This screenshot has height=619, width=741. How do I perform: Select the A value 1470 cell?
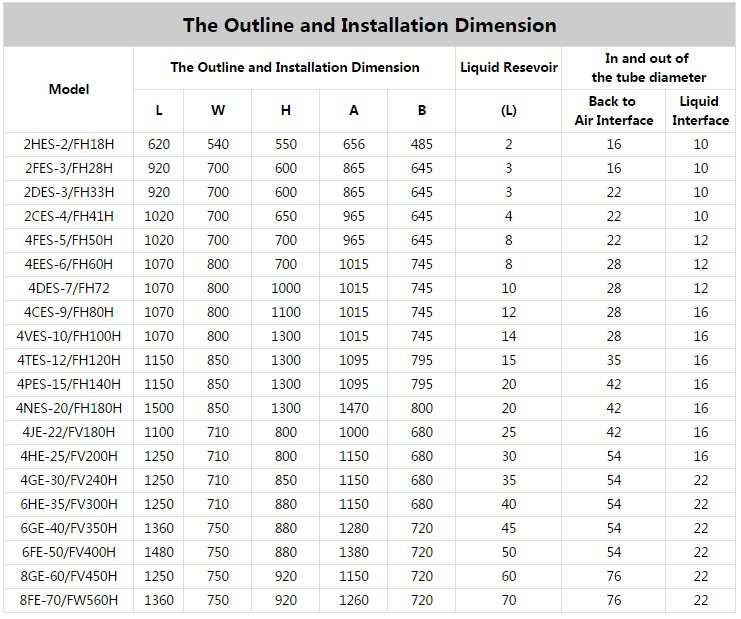tap(354, 408)
